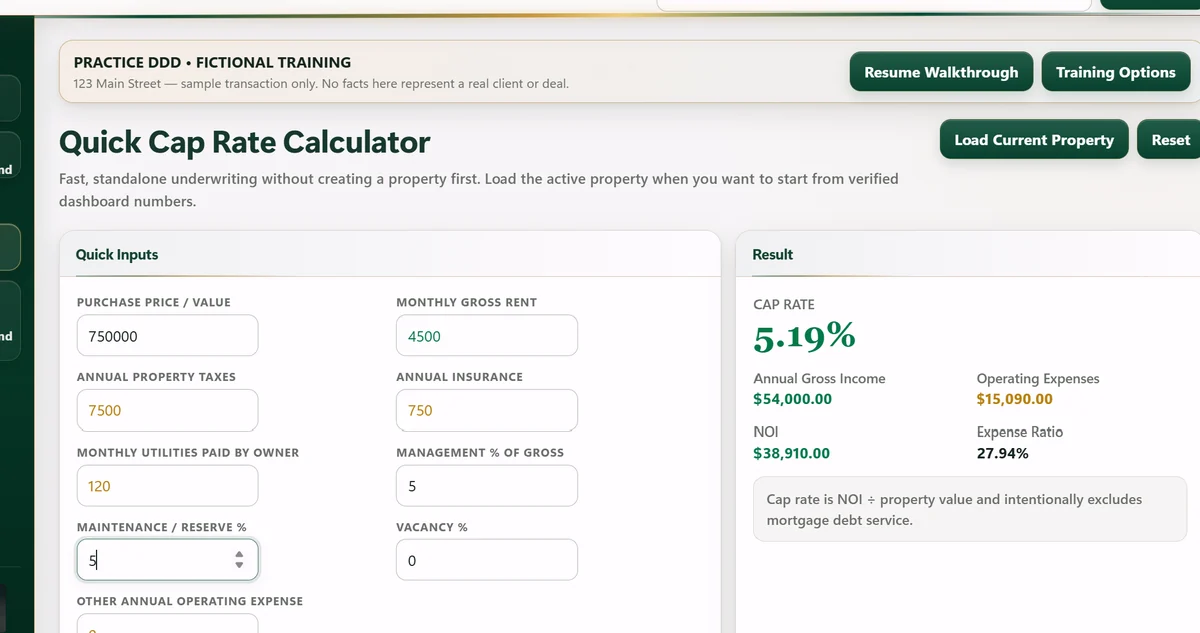
Task: Select the Monthly Gross Rent input
Action: (487, 336)
